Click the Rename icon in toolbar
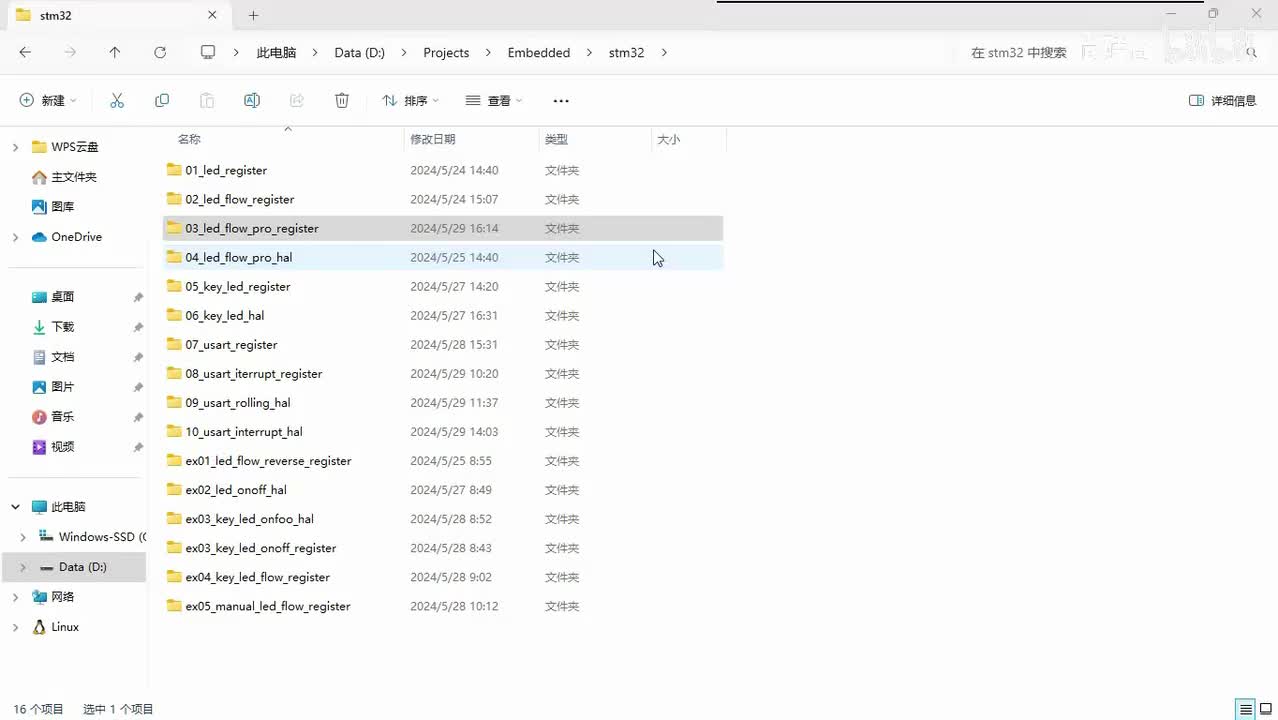1278x720 pixels. pos(252,101)
